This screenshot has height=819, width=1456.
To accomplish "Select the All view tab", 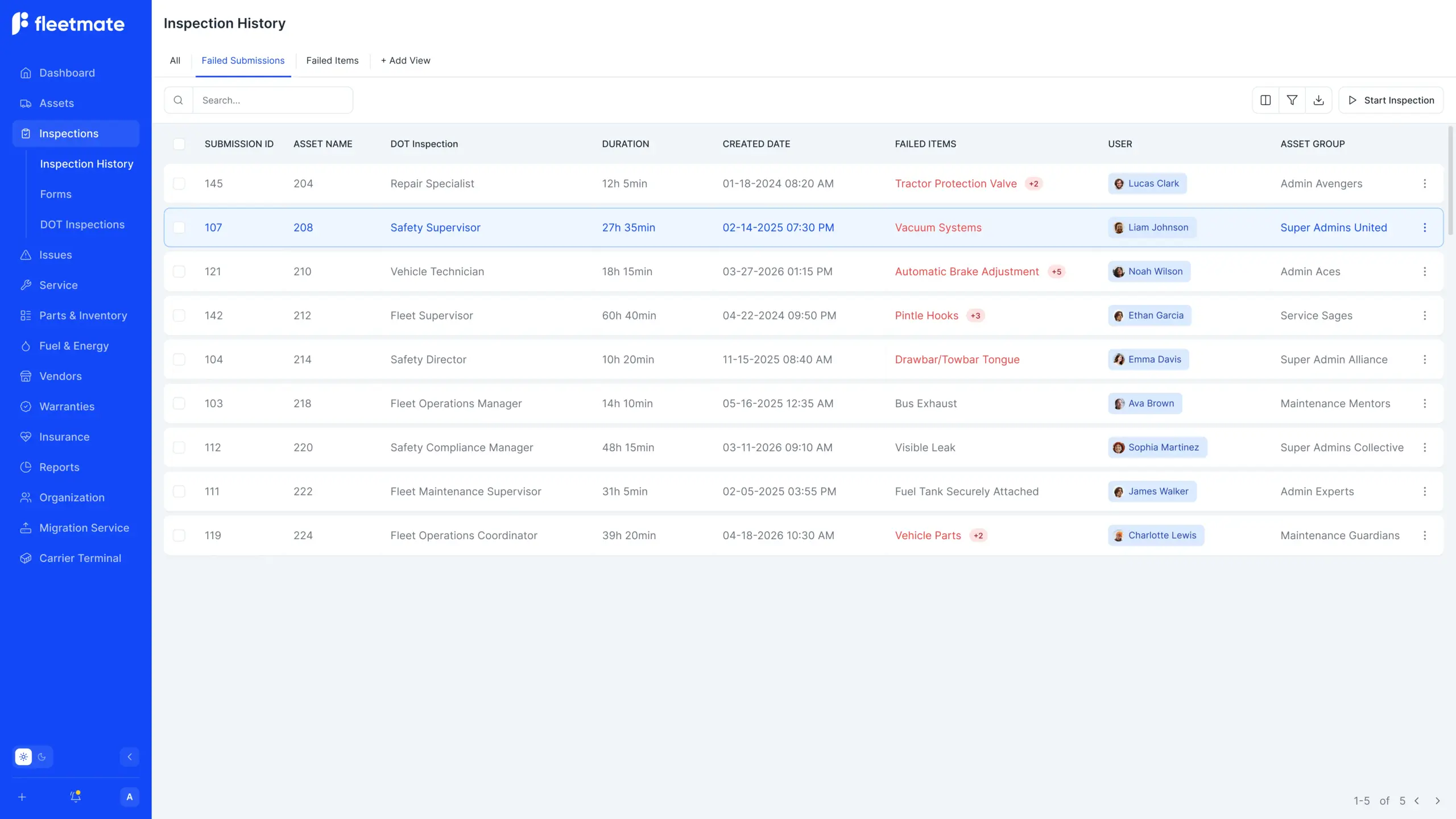I will pyautogui.click(x=175, y=60).
